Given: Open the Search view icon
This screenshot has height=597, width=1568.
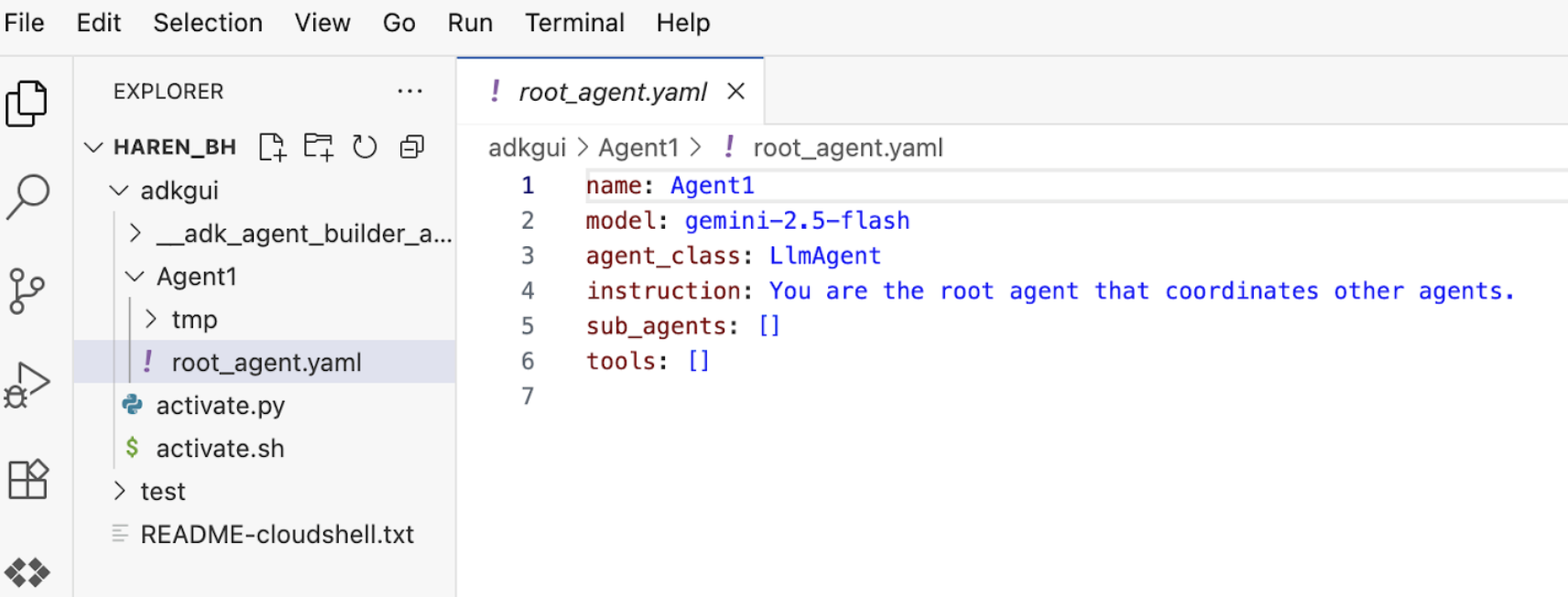Looking at the screenshot, I should click(27, 196).
